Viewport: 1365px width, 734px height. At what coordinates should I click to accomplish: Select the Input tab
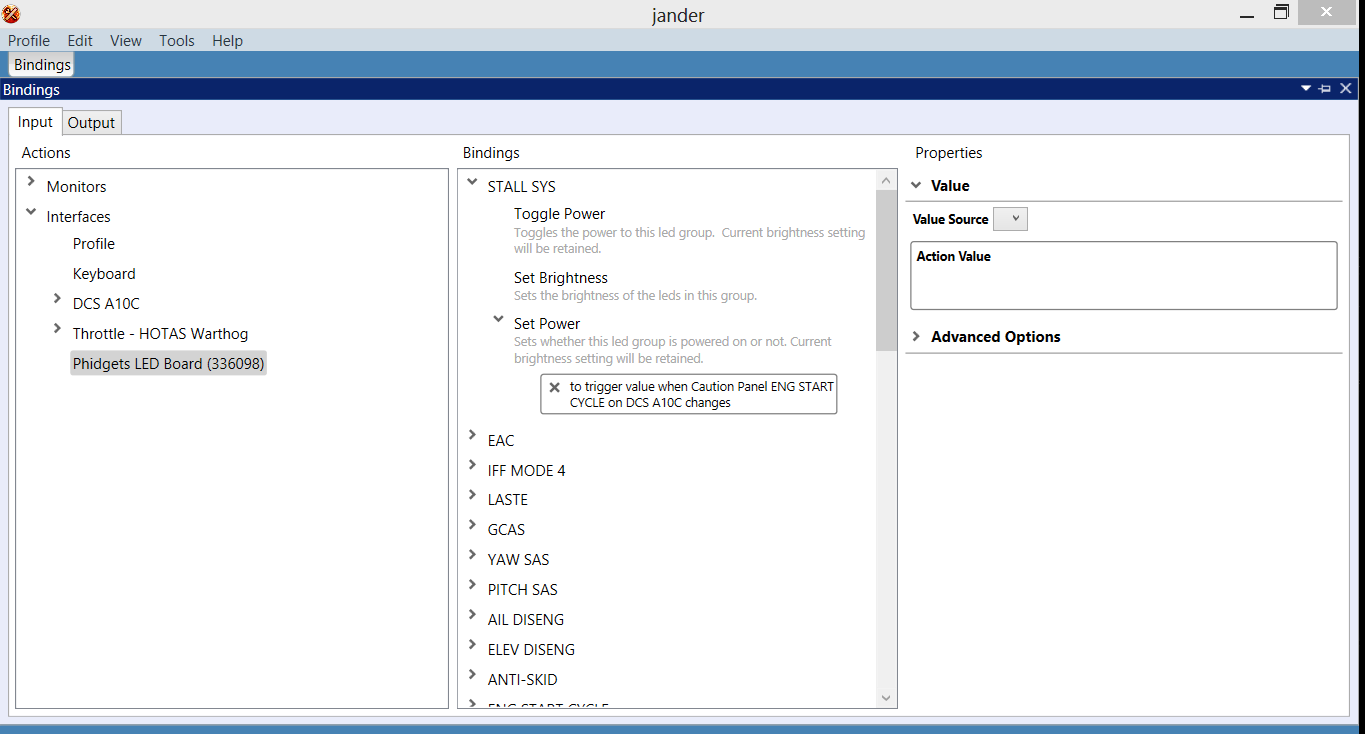(35, 122)
